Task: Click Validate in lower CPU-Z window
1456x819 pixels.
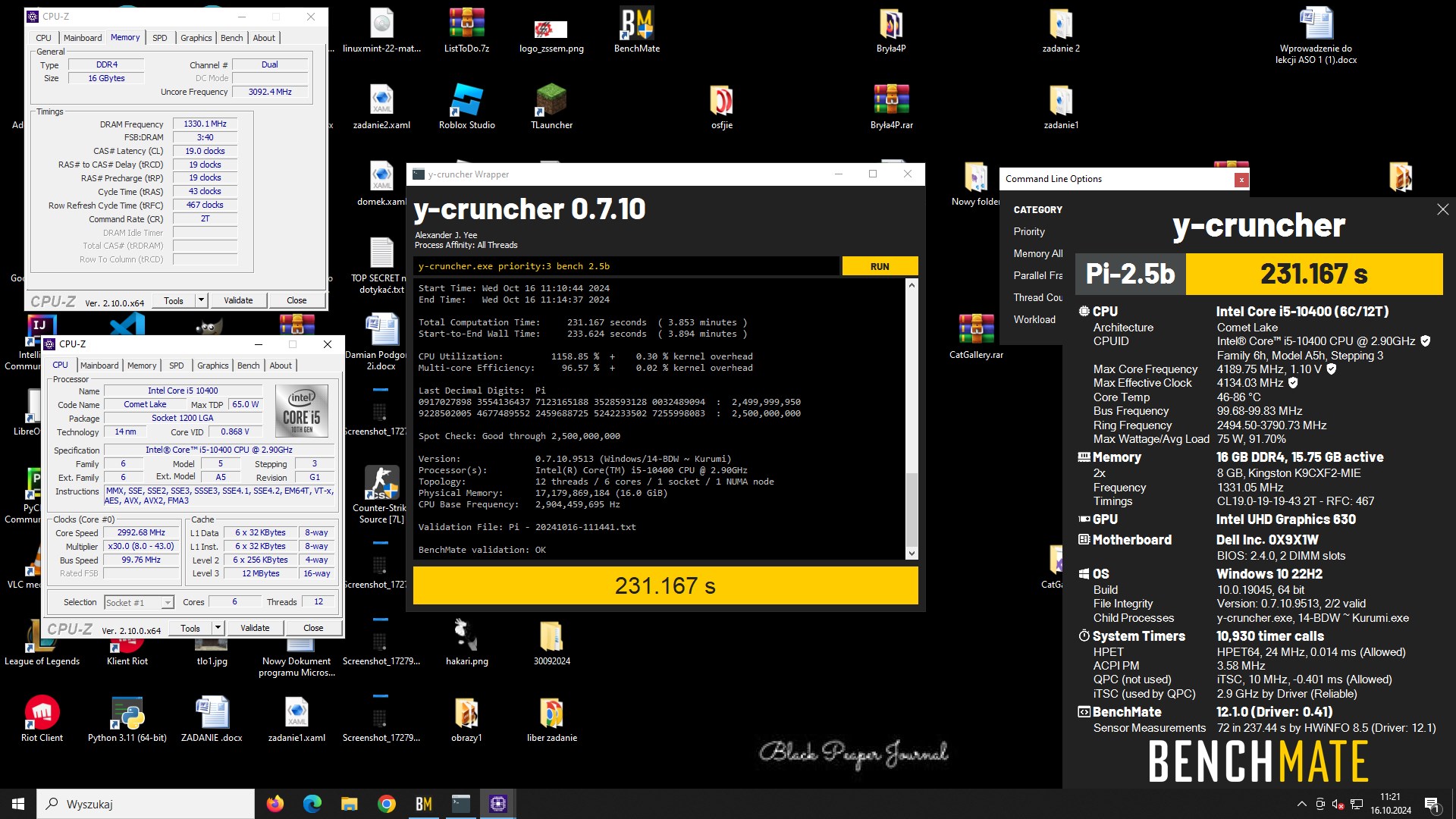Action: (255, 628)
